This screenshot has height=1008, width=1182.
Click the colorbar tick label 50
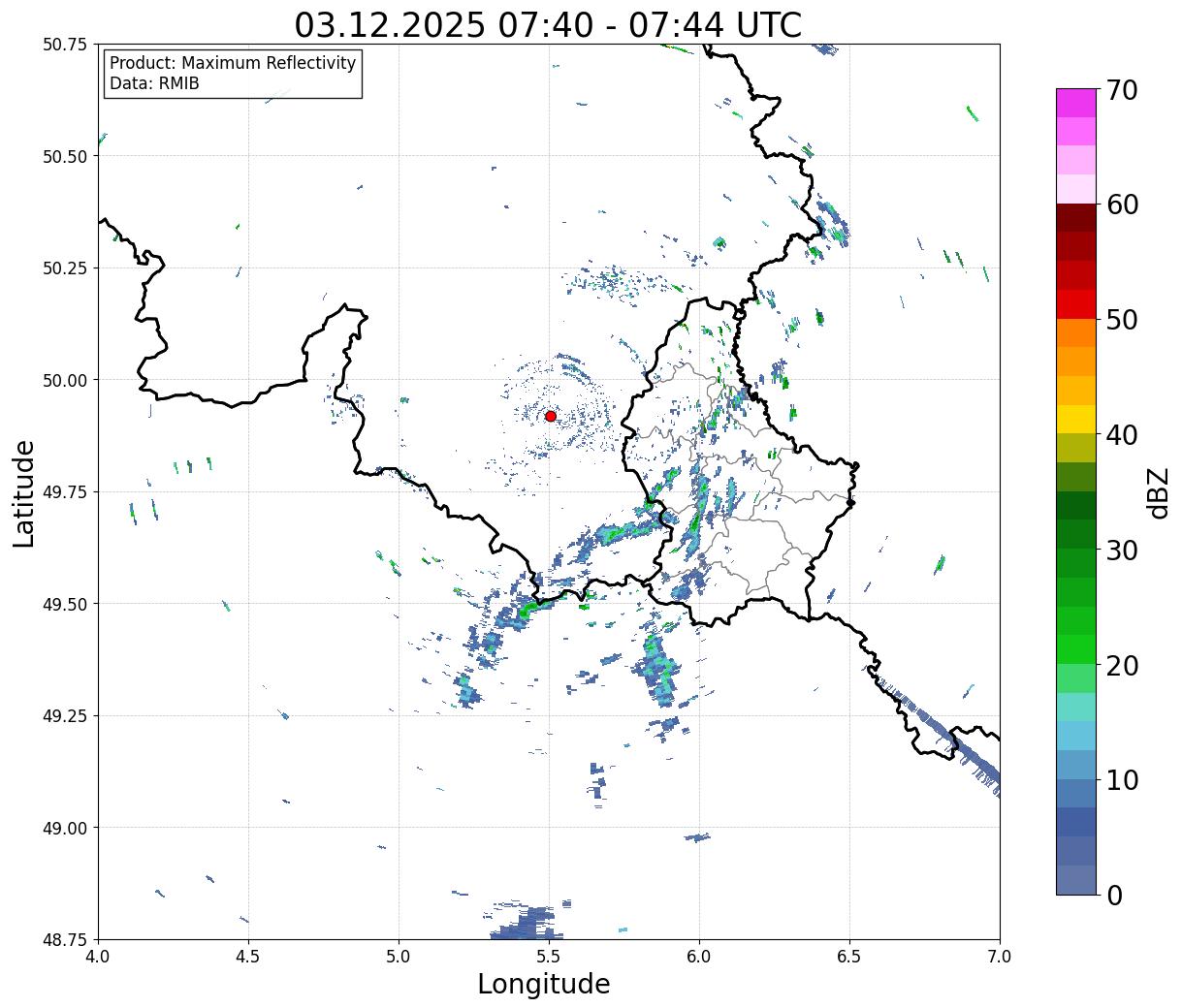click(1121, 320)
